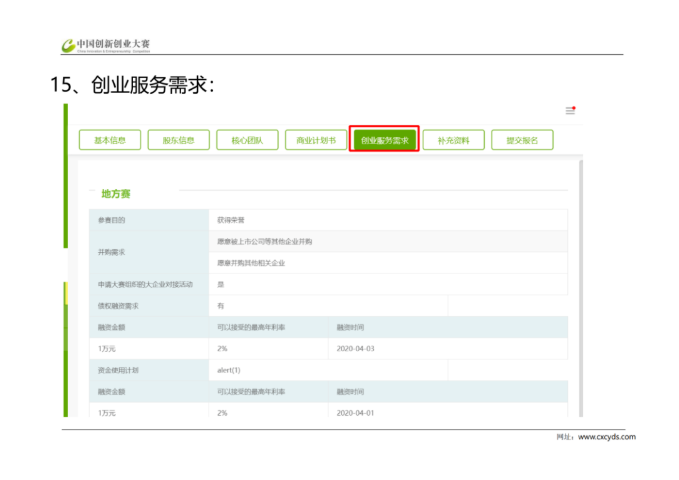Click the date 2020-04-03
This screenshot has width=679, height=480.
[356, 349]
